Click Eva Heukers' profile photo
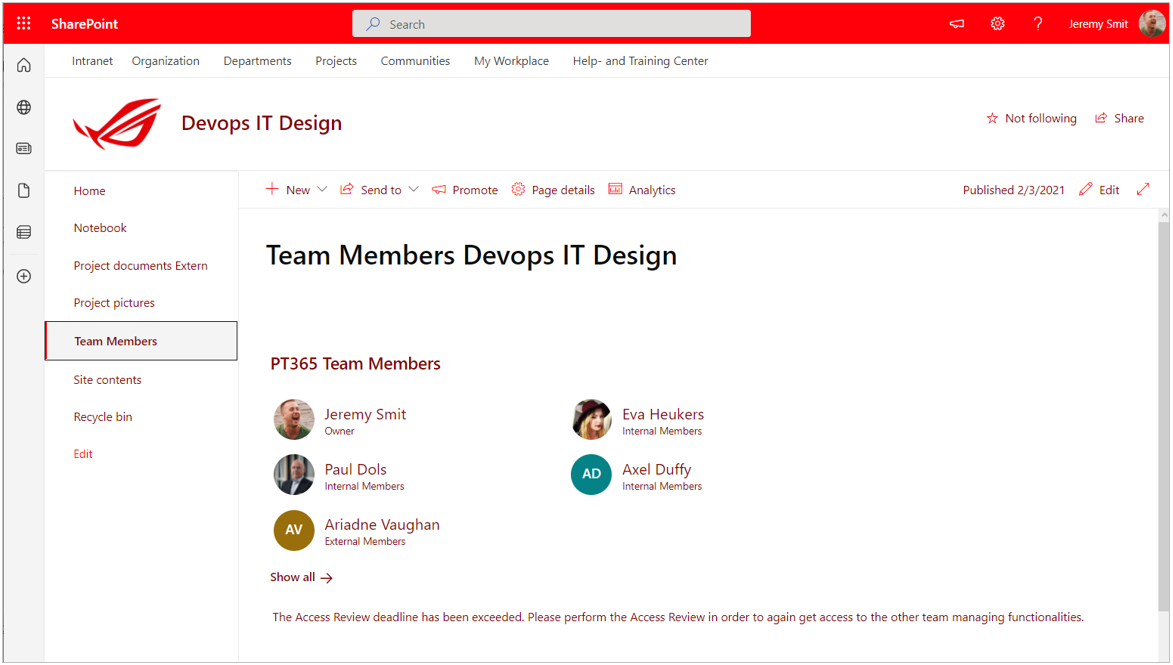Screen dimensions: 1173x665 pyautogui.click(x=592, y=420)
